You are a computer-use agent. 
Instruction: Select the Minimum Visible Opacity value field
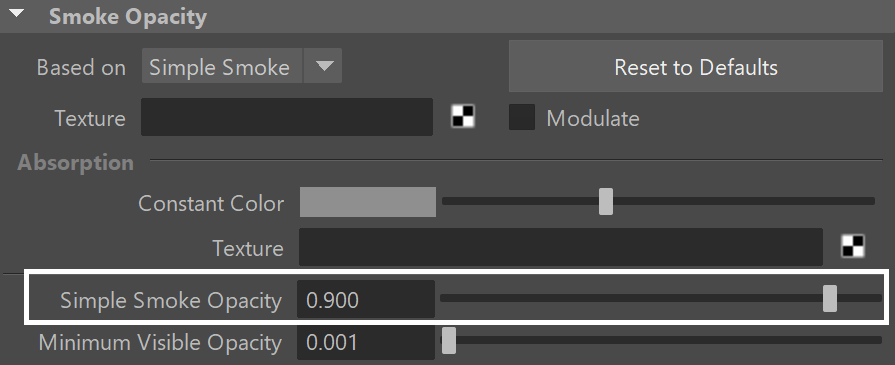point(366,342)
